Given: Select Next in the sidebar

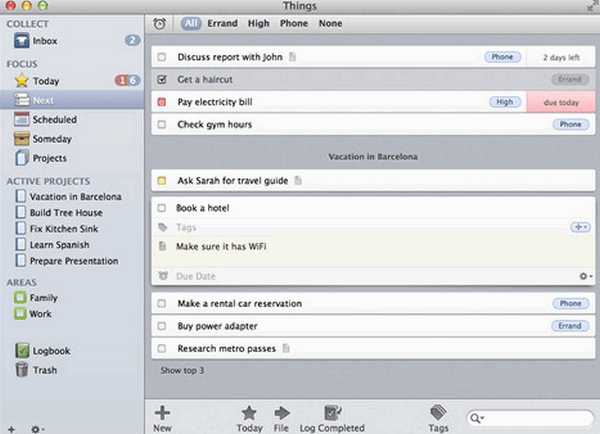Looking at the screenshot, I should tap(72, 100).
